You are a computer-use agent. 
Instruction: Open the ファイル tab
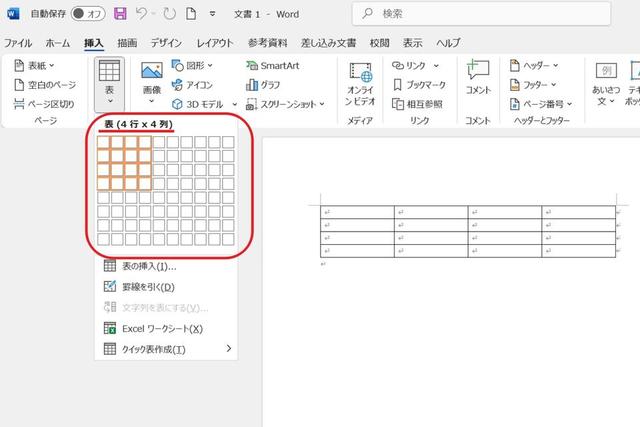[x=18, y=43]
